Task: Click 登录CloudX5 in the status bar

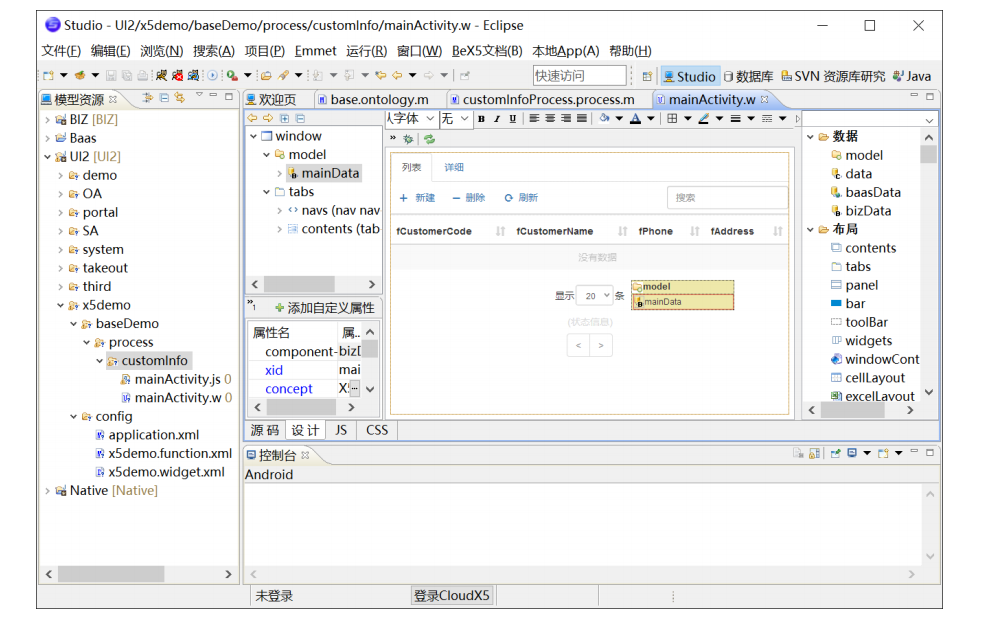Action: click(450, 594)
